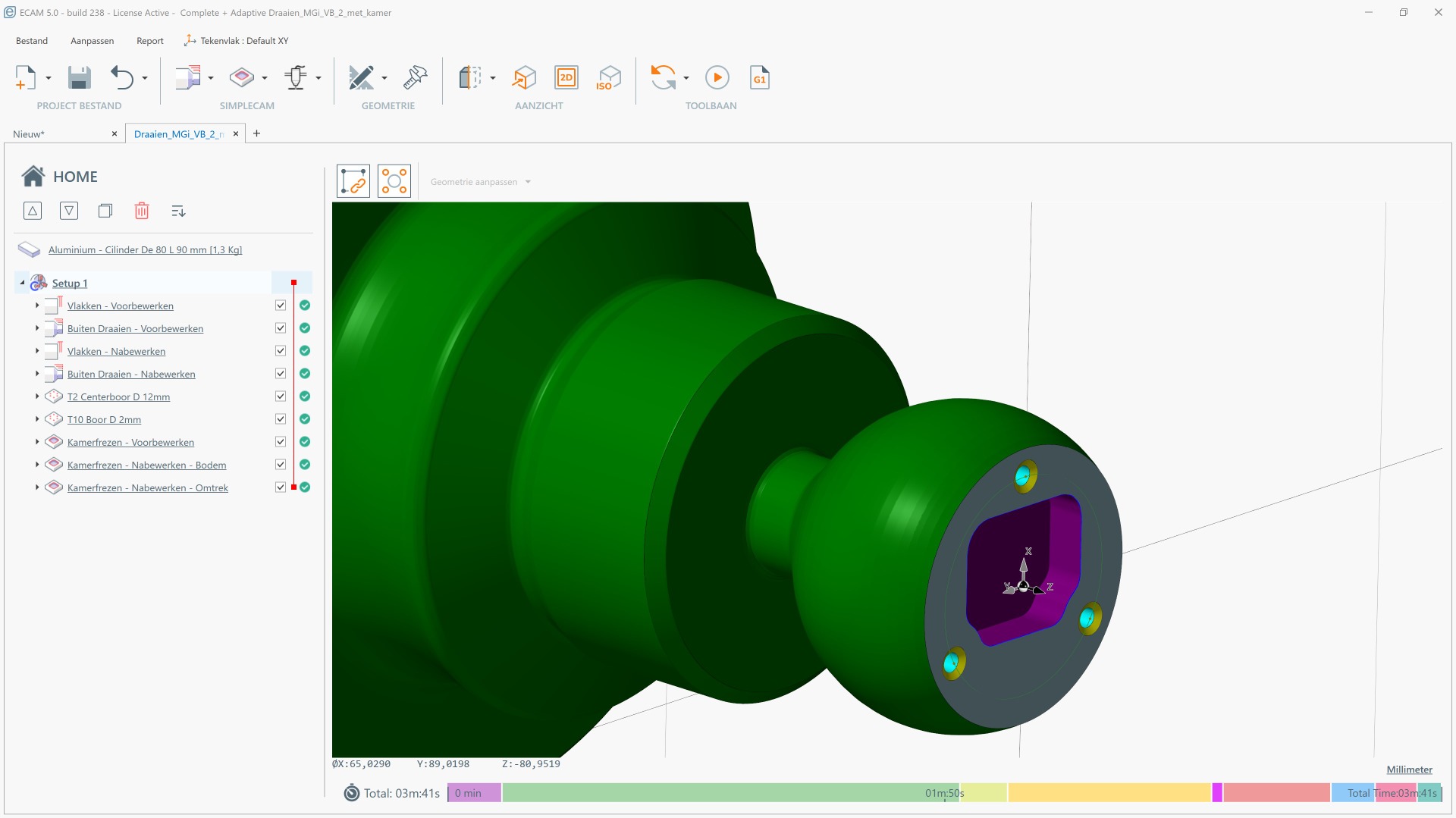Open the G1 G-code output icon

coord(760,77)
